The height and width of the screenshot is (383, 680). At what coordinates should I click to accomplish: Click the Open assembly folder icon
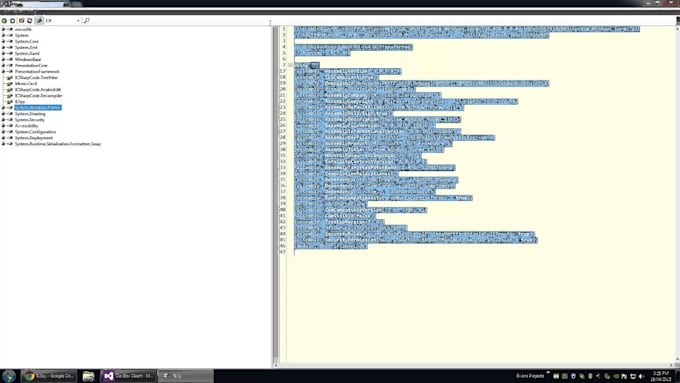(21, 20)
